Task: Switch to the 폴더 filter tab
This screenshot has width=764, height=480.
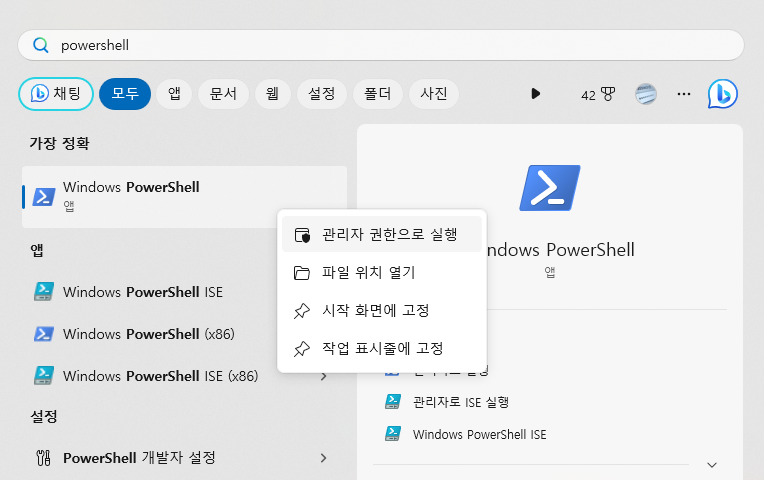Action: click(378, 94)
